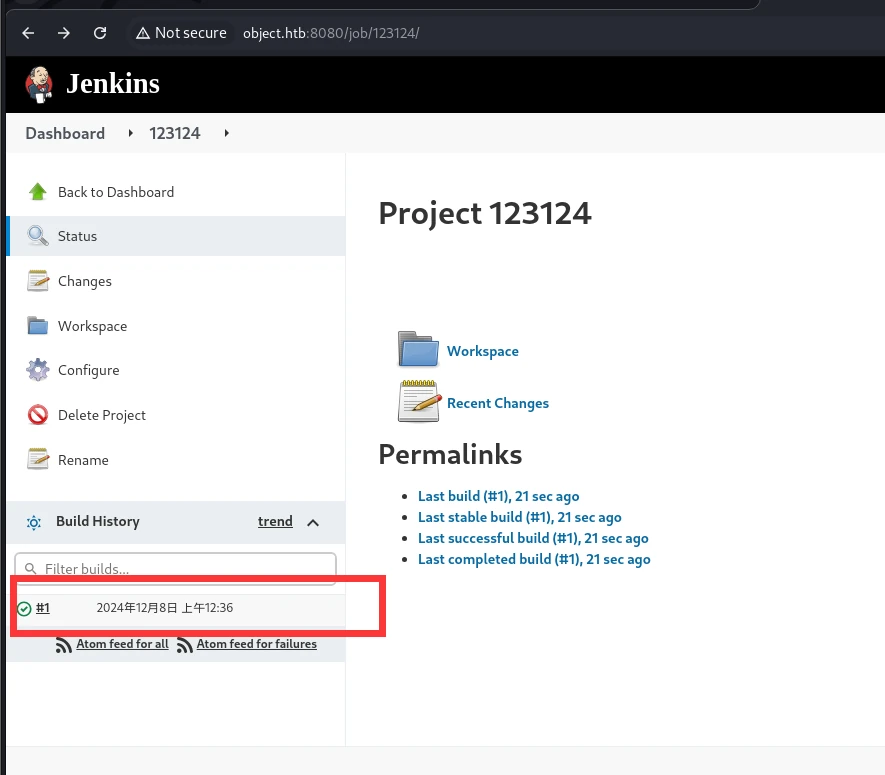The image size is (885, 775).
Task: Click the Permalinks heading
Action: (x=450, y=454)
